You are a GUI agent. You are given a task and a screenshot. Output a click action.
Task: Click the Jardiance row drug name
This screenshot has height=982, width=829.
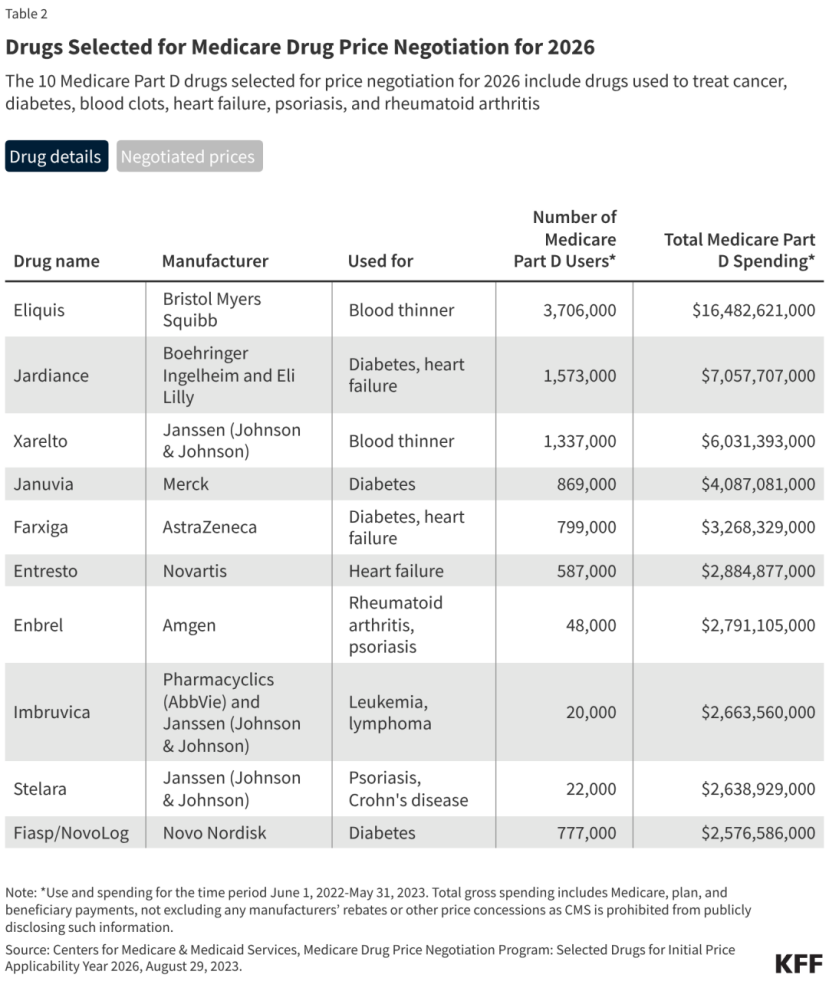pyautogui.click(x=51, y=376)
